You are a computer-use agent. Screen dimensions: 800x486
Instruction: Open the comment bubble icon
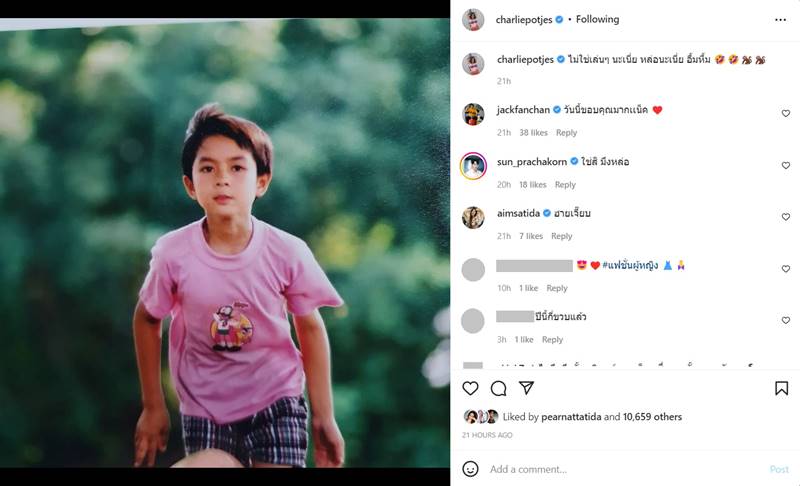click(x=498, y=388)
